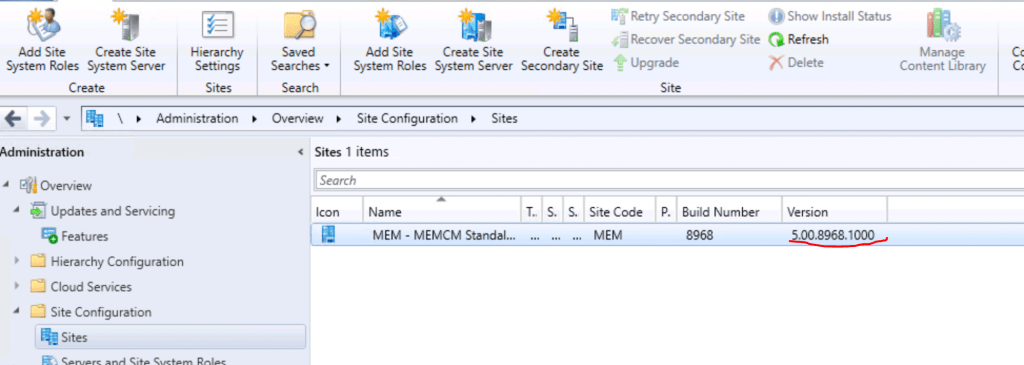Click the Upgrade command
Screen dimensions: 1024x365
click(645, 63)
